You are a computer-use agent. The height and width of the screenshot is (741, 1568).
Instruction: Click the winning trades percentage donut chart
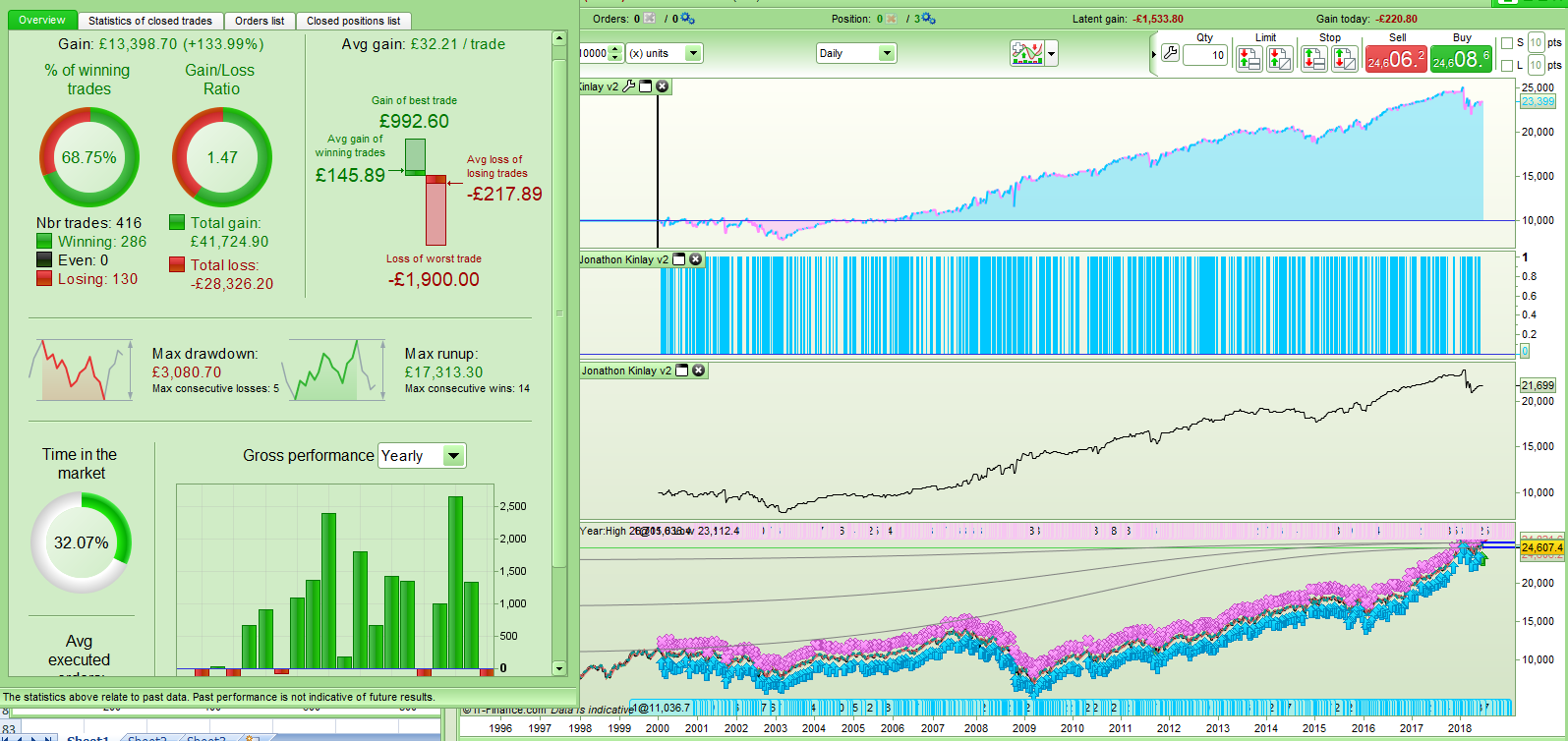click(x=88, y=157)
